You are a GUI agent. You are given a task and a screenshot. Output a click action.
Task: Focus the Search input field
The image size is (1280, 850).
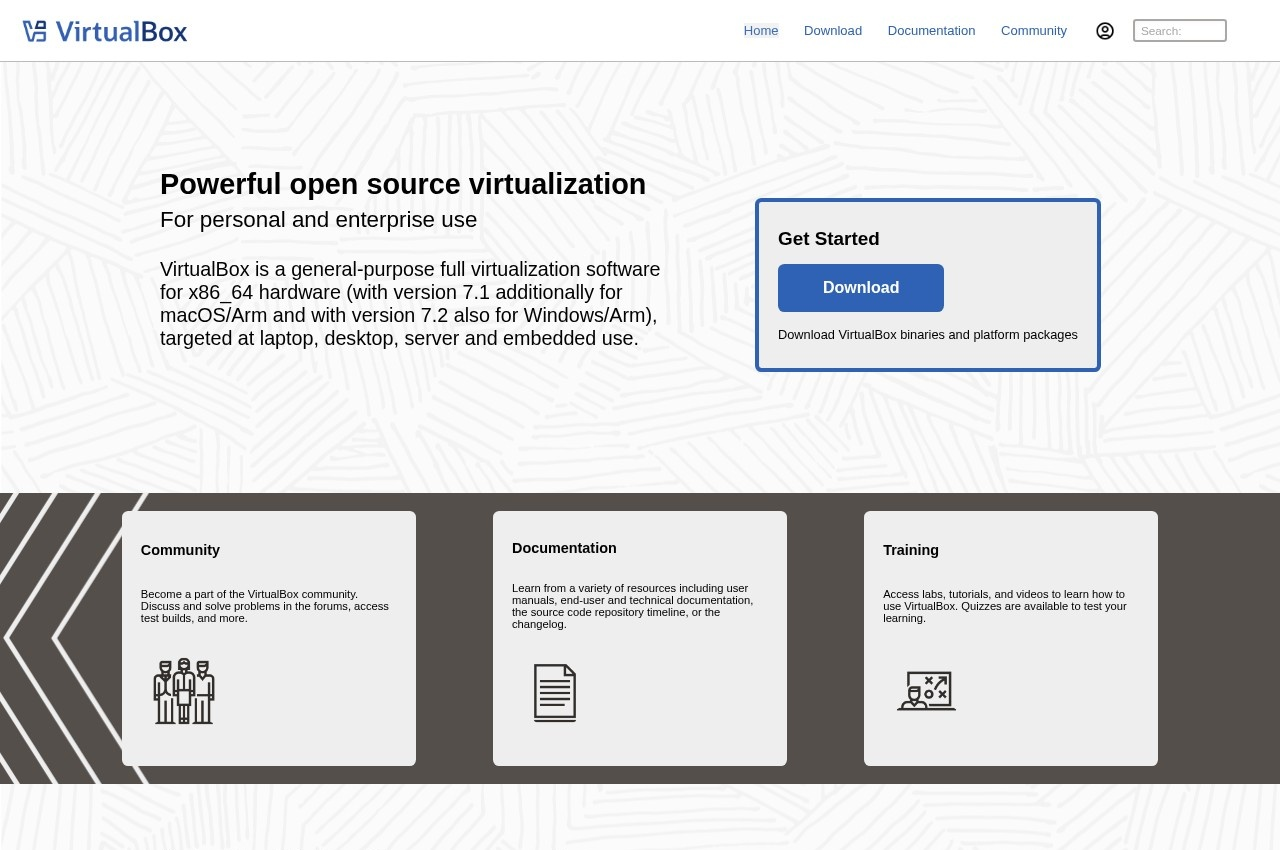[x=1180, y=31]
